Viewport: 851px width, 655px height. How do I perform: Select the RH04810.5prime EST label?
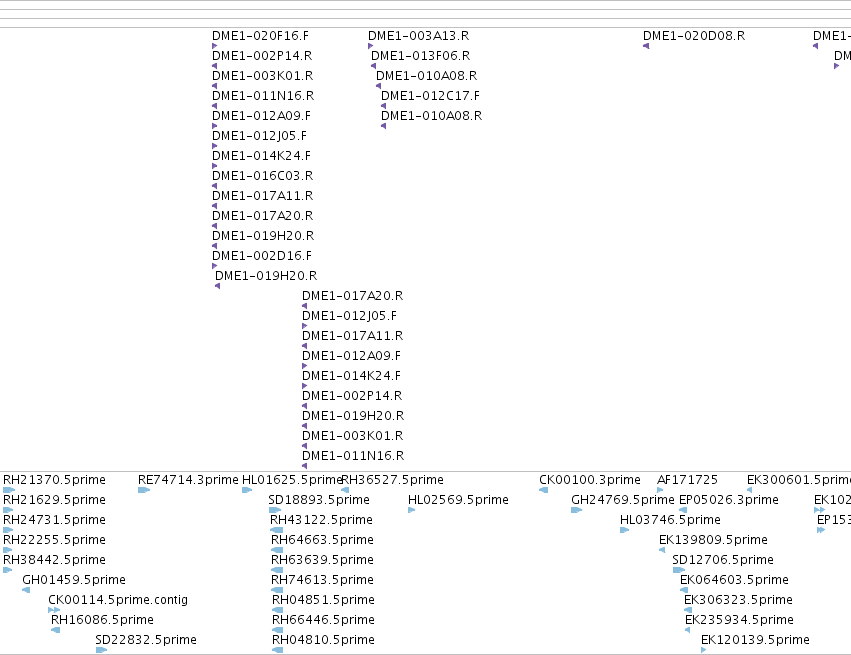pyautogui.click(x=323, y=640)
